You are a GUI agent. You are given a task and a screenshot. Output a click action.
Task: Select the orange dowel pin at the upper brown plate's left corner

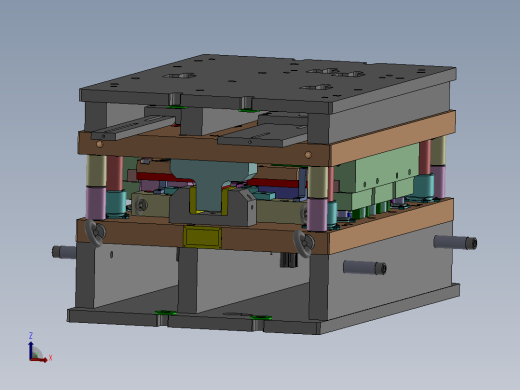tap(99, 144)
